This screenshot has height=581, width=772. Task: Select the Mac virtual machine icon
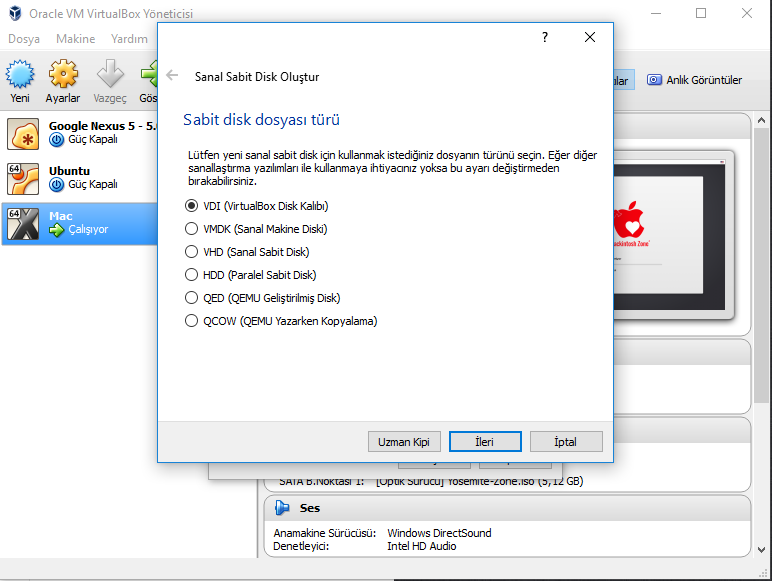[23, 224]
